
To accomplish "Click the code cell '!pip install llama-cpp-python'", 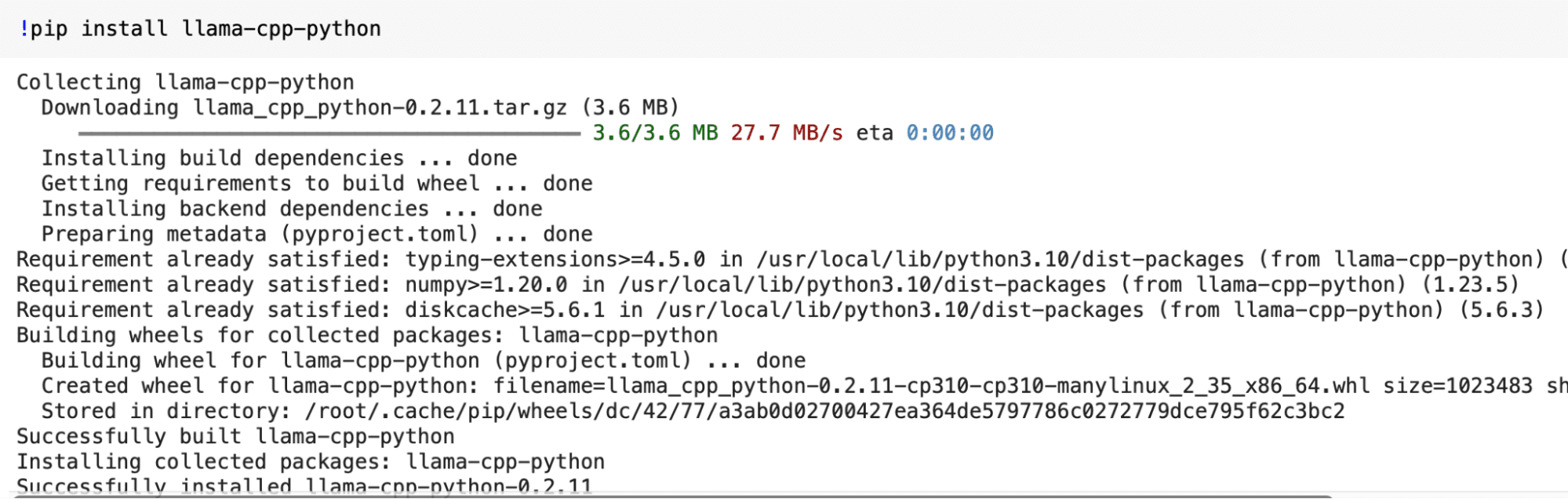I will pyautogui.click(x=784, y=28).
